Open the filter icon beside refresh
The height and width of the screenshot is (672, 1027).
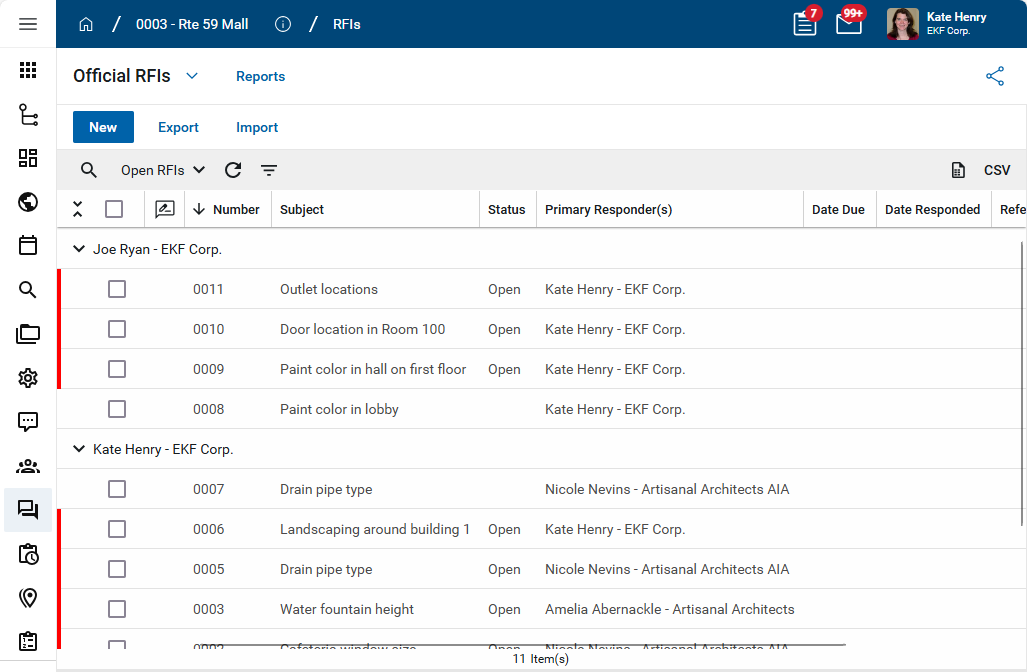(x=269, y=170)
